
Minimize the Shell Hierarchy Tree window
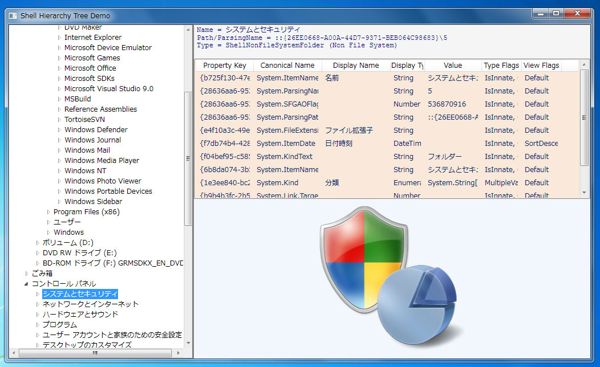point(541,13)
